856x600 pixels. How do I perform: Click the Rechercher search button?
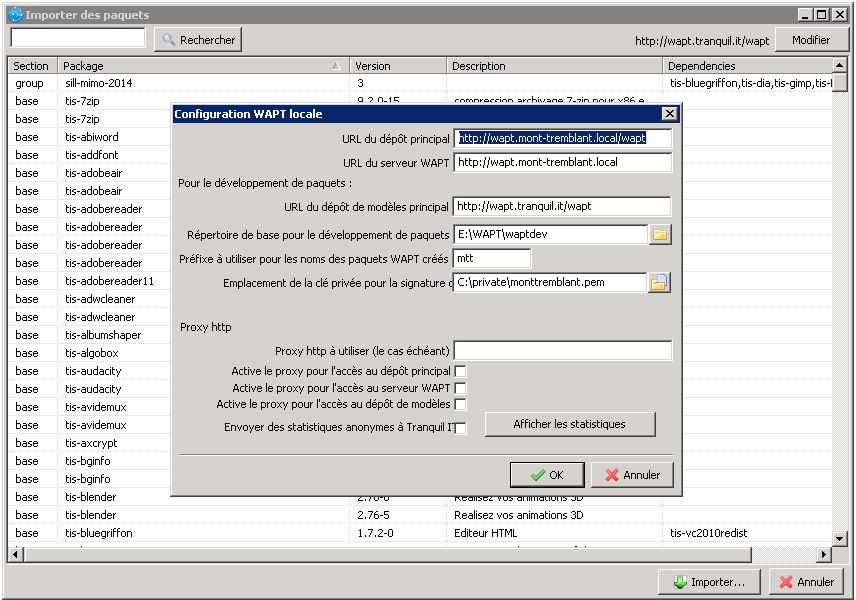click(198, 40)
